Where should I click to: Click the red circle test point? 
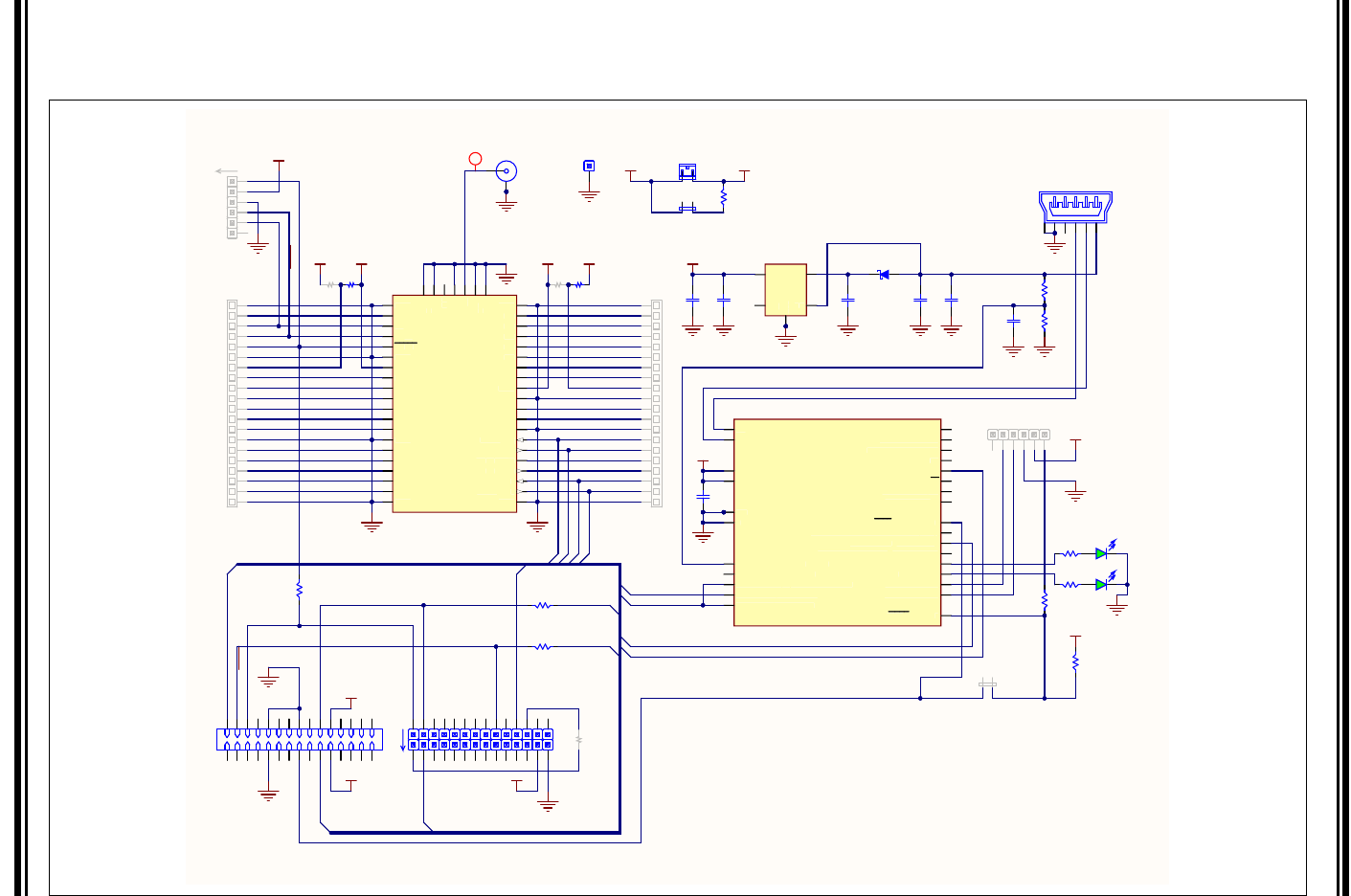[475, 158]
